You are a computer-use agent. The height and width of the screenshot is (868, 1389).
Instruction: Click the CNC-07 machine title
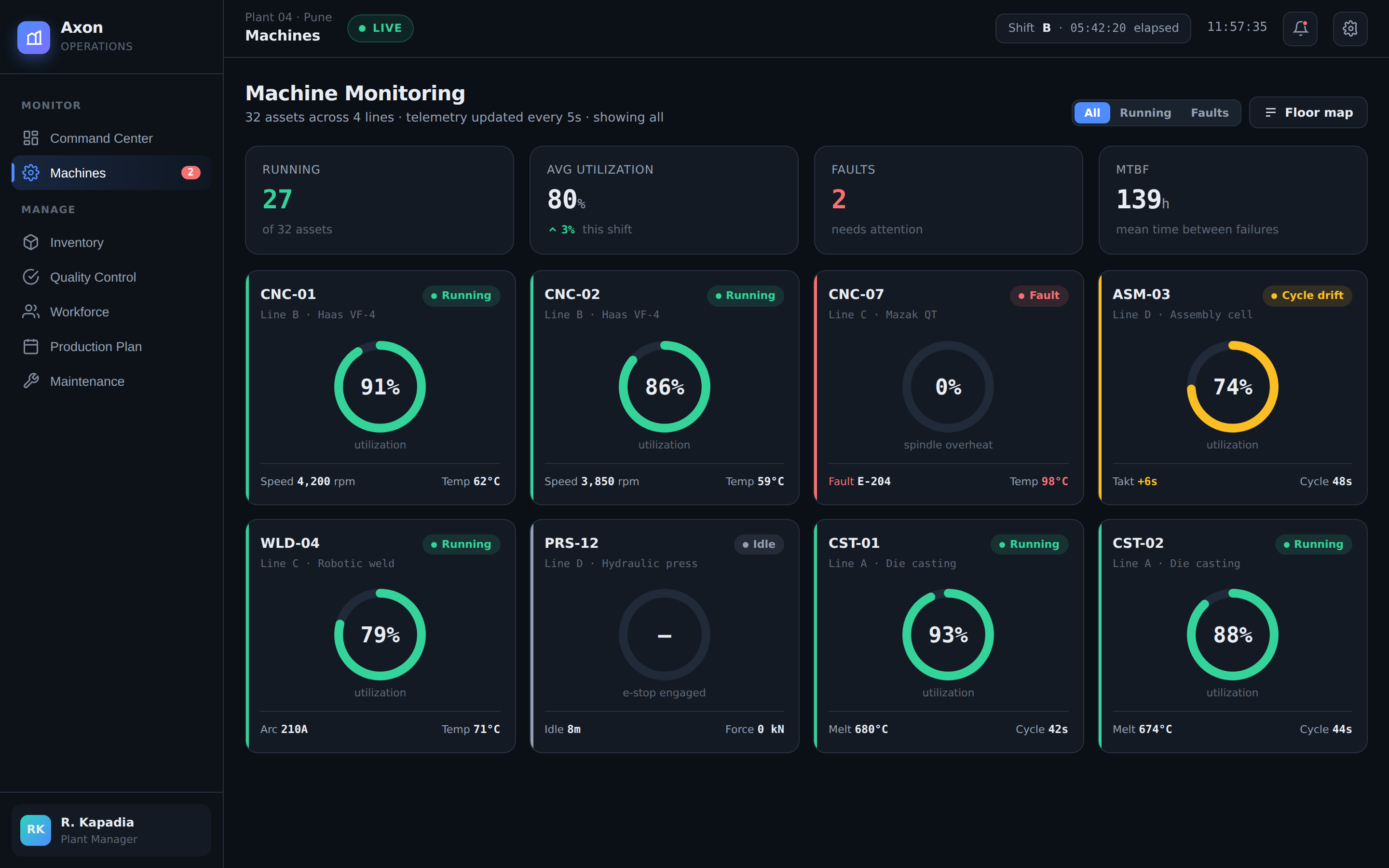pos(856,295)
